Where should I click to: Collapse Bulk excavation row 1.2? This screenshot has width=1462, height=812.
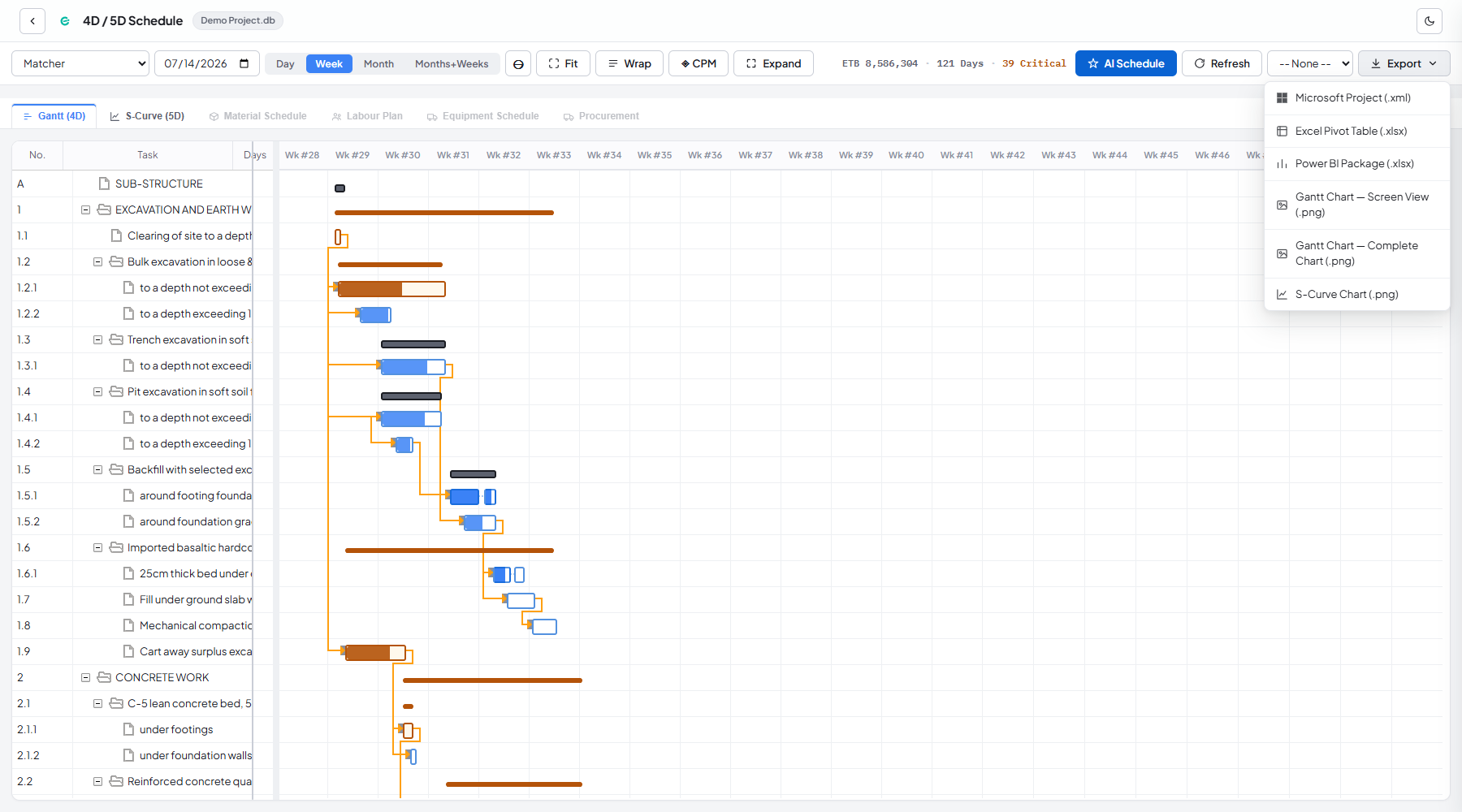97,261
